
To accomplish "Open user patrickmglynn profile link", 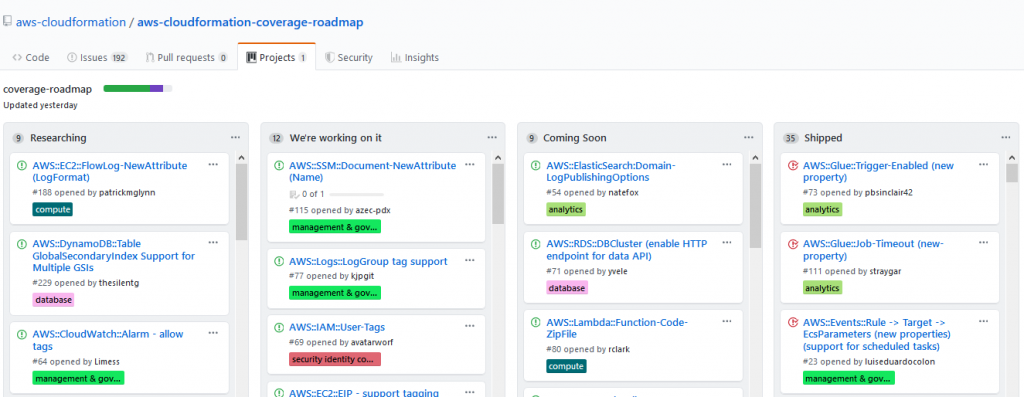I will click(x=127, y=193).
